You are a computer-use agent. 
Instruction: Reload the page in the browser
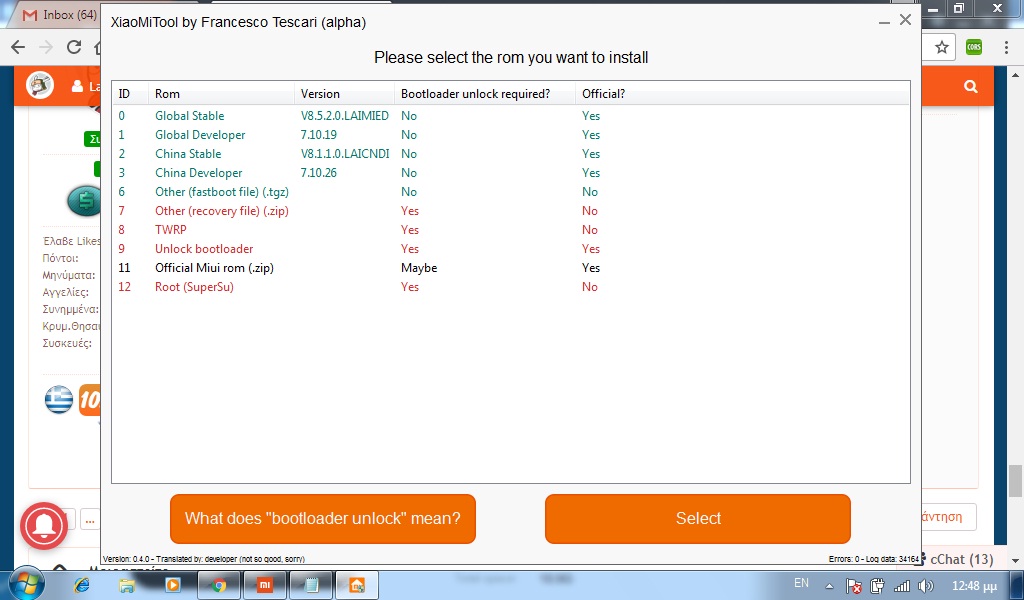tap(74, 47)
